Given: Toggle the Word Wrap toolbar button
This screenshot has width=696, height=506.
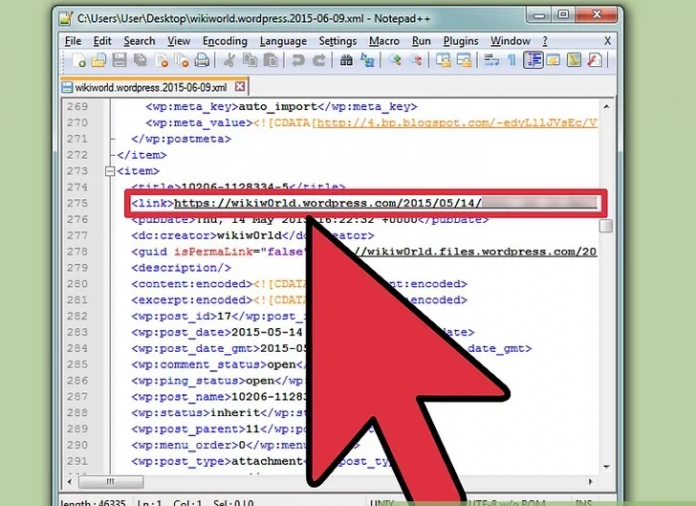Looking at the screenshot, I should pos(491,62).
